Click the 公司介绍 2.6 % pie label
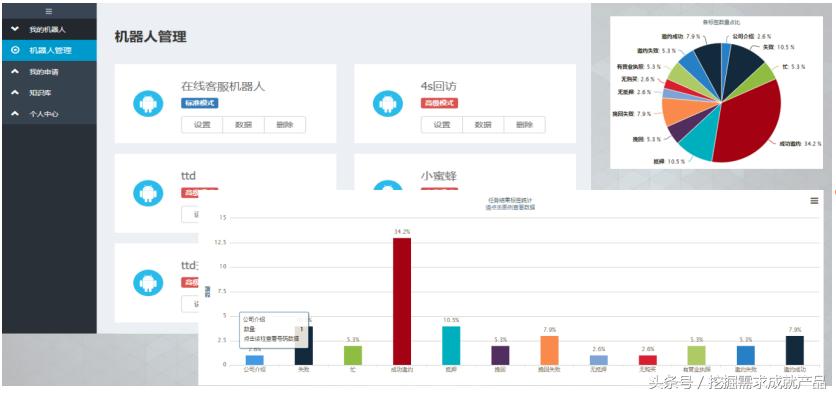Image resolution: width=836 pixels, height=395 pixels. tap(753, 36)
